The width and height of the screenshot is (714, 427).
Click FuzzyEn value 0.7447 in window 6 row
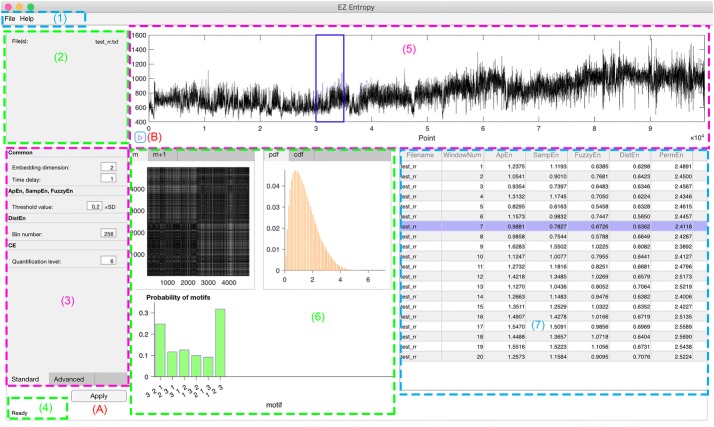(x=588, y=216)
